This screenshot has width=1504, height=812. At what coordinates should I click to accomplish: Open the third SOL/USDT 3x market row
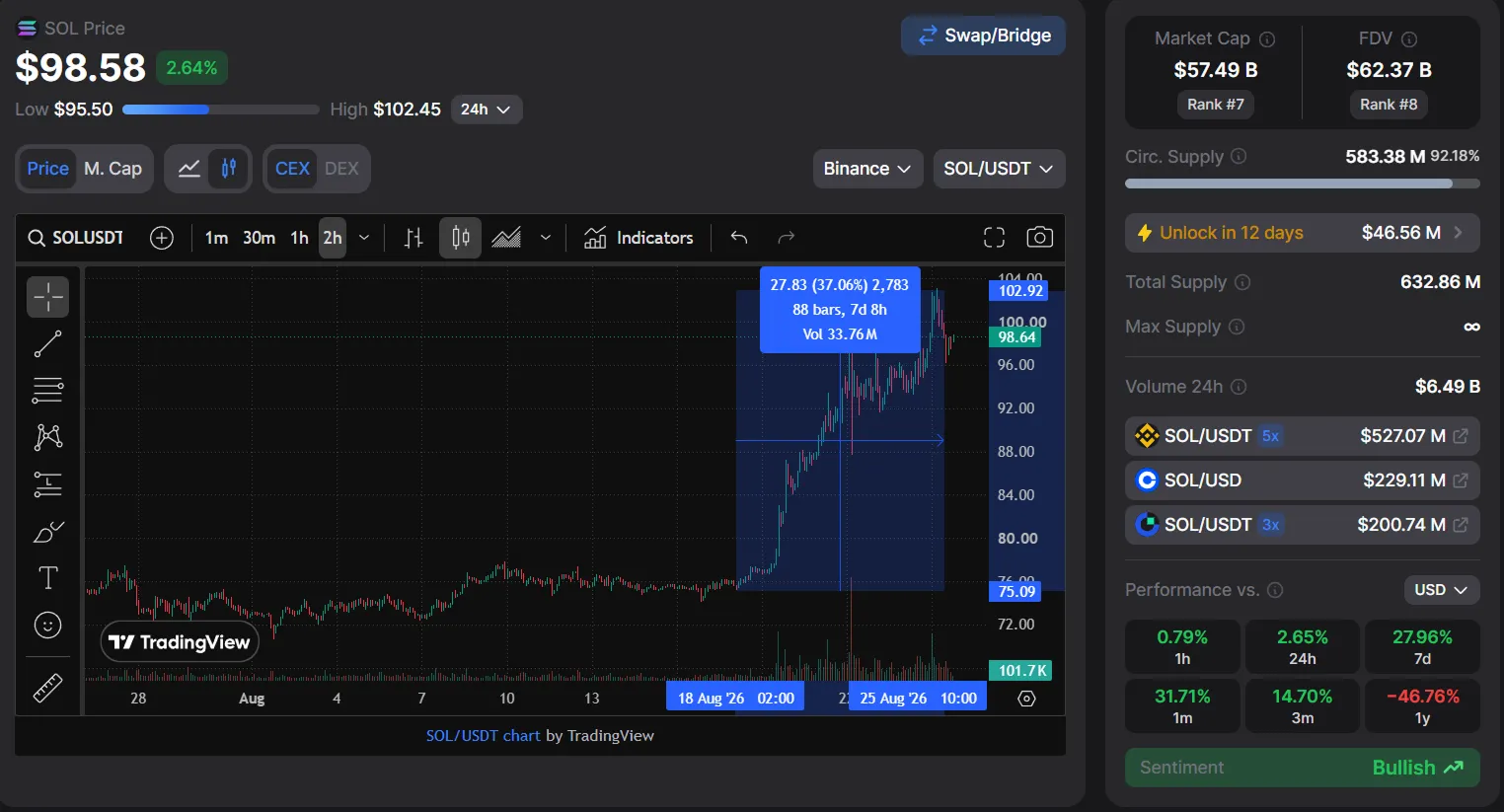[1303, 525]
